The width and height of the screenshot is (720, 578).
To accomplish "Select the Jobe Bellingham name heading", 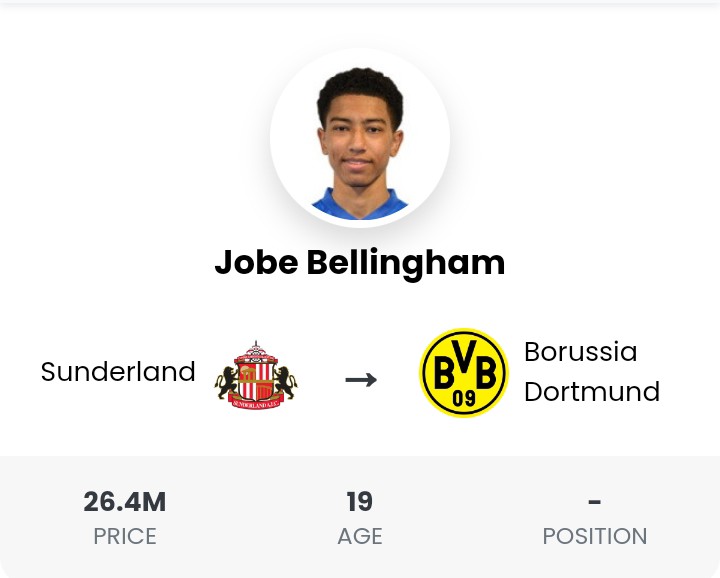I will click(x=360, y=263).
